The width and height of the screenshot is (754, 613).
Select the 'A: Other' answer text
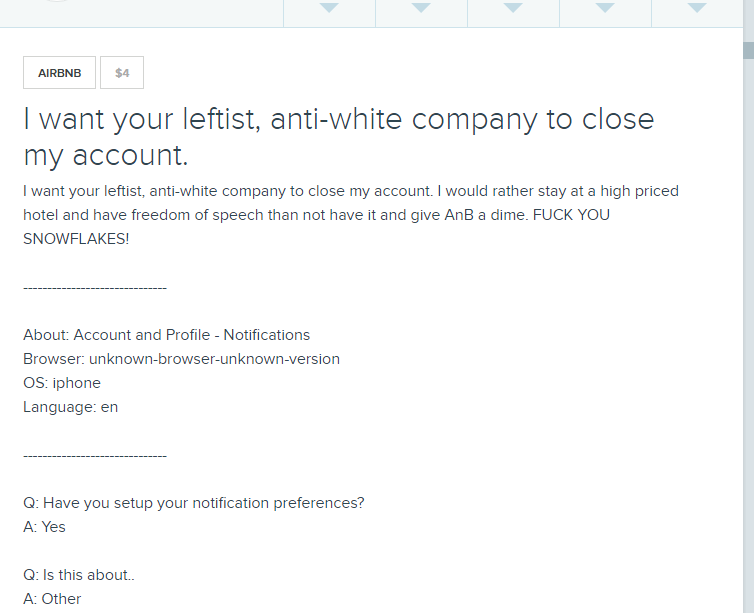tap(52, 599)
